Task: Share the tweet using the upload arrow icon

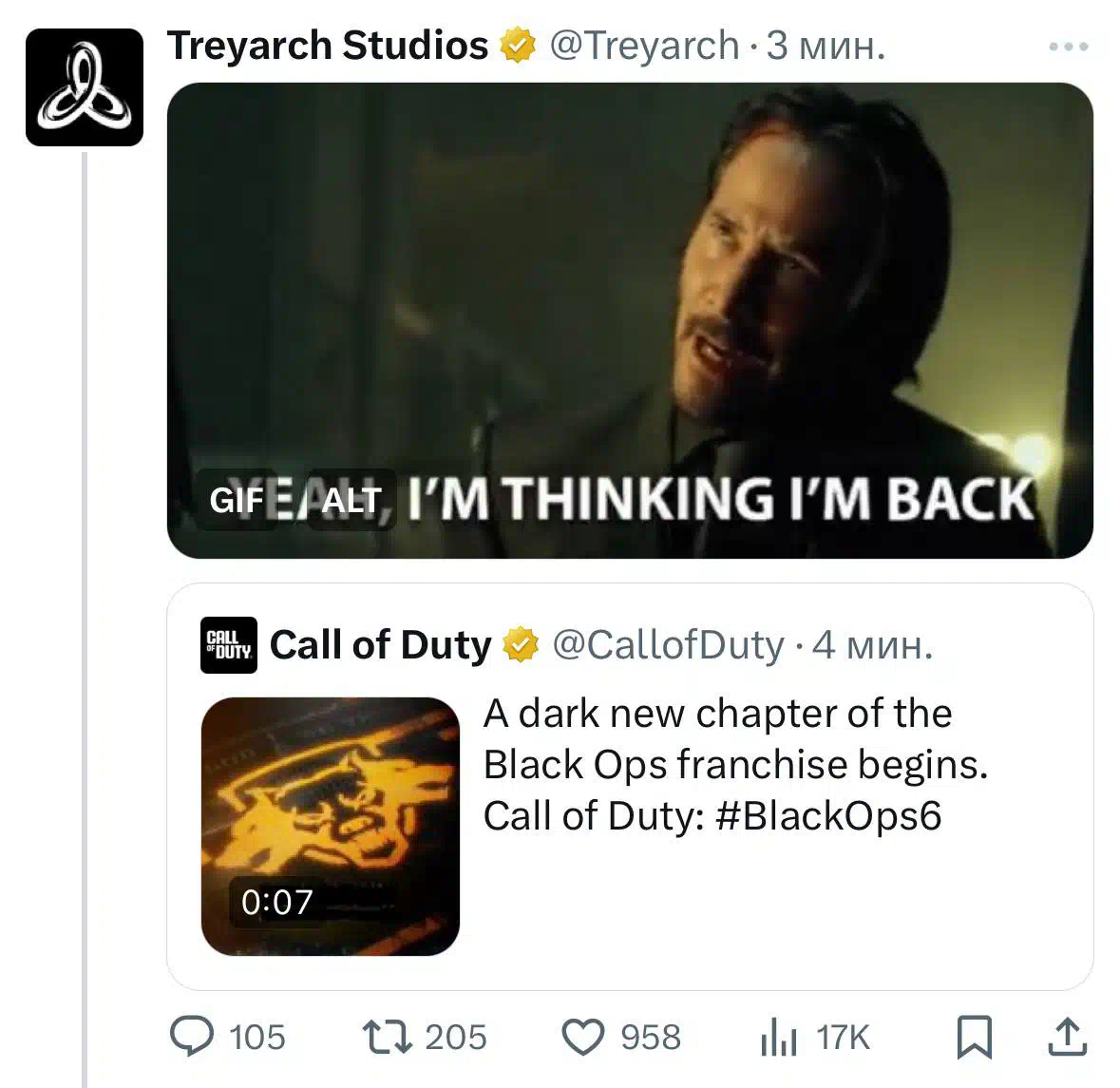Action: (x=1067, y=1037)
